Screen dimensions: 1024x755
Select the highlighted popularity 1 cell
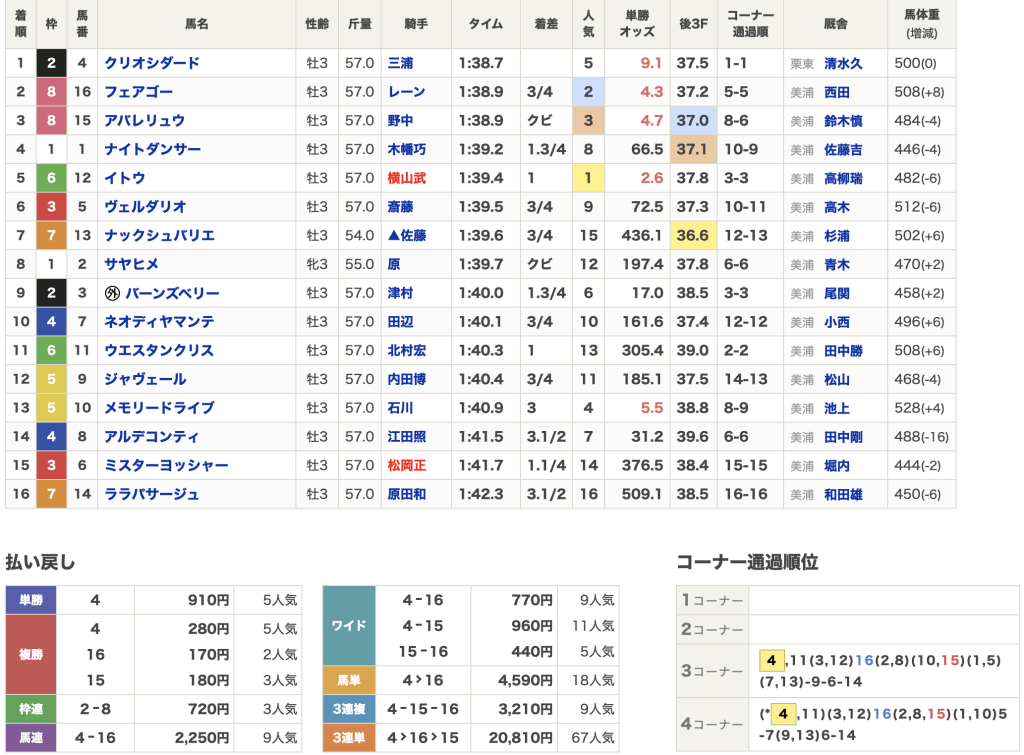(x=588, y=178)
